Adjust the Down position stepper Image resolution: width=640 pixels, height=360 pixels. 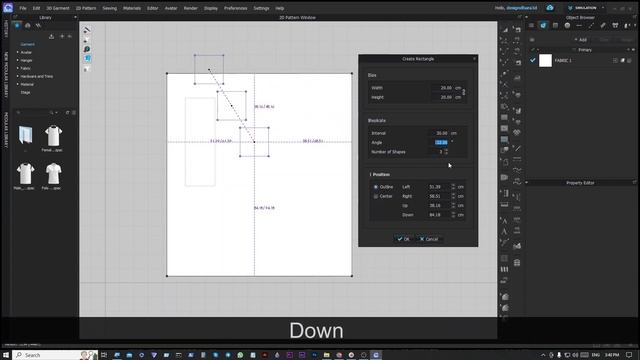coord(453,215)
